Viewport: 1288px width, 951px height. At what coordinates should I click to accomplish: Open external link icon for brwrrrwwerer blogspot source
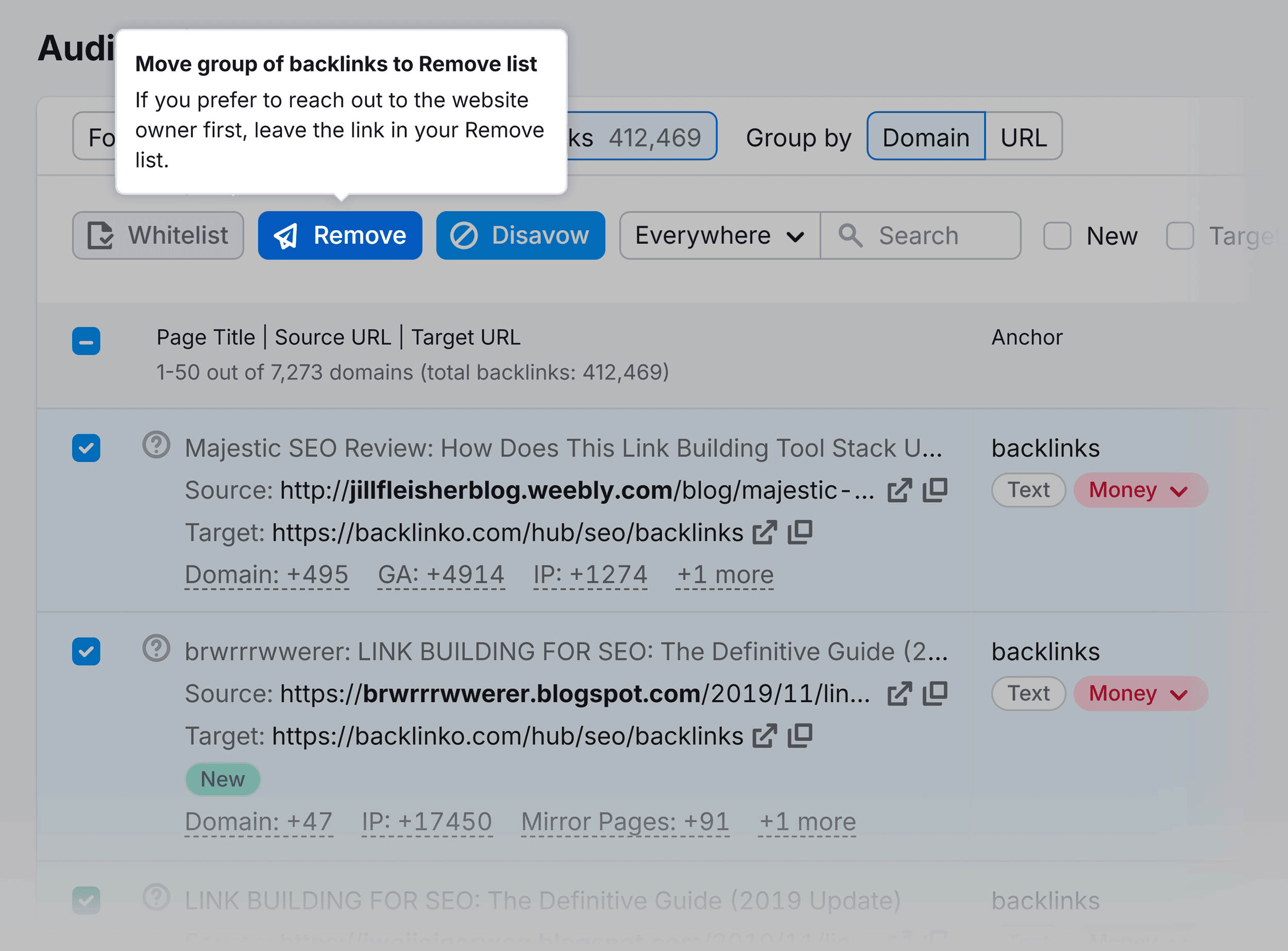click(x=900, y=693)
